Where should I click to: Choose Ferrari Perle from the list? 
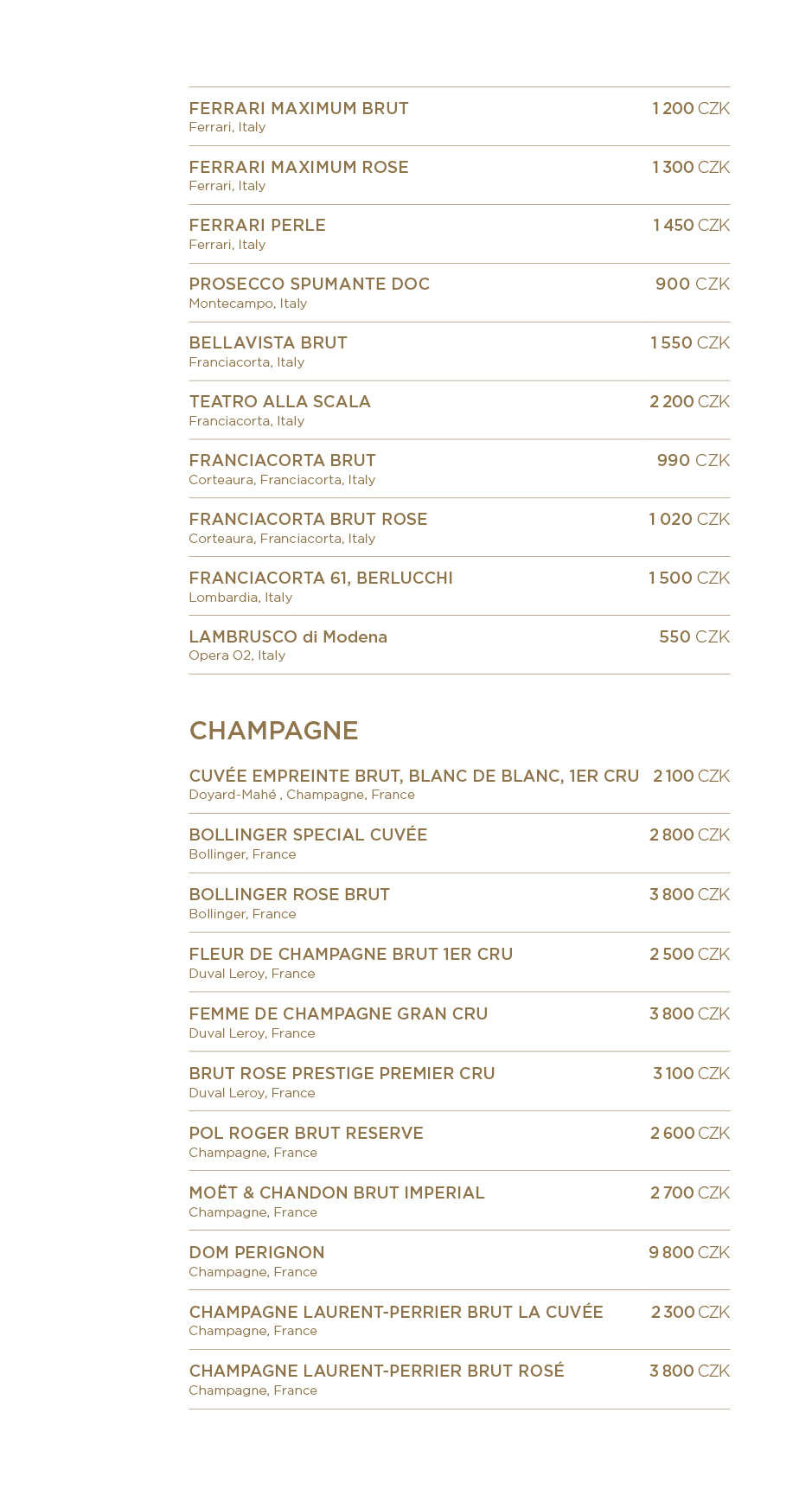(x=459, y=234)
